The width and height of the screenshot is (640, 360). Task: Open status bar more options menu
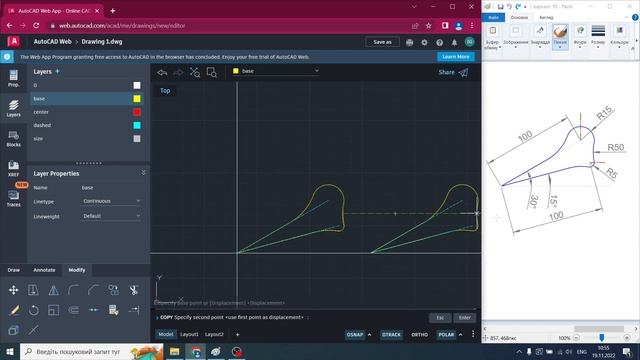tap(473, 334)
